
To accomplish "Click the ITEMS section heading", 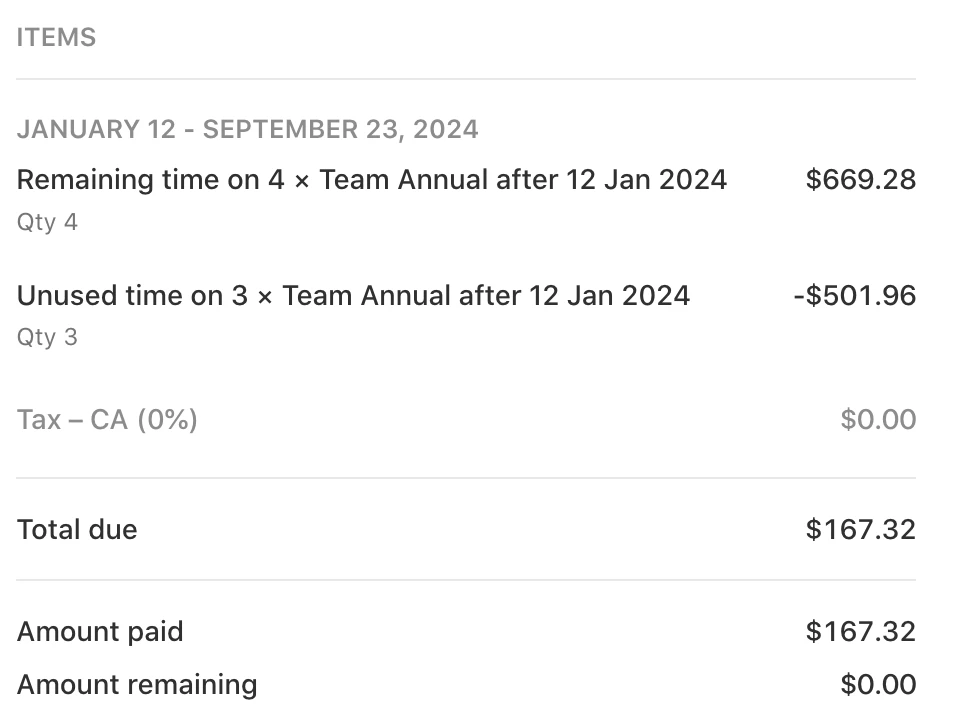I will [56, 38].
